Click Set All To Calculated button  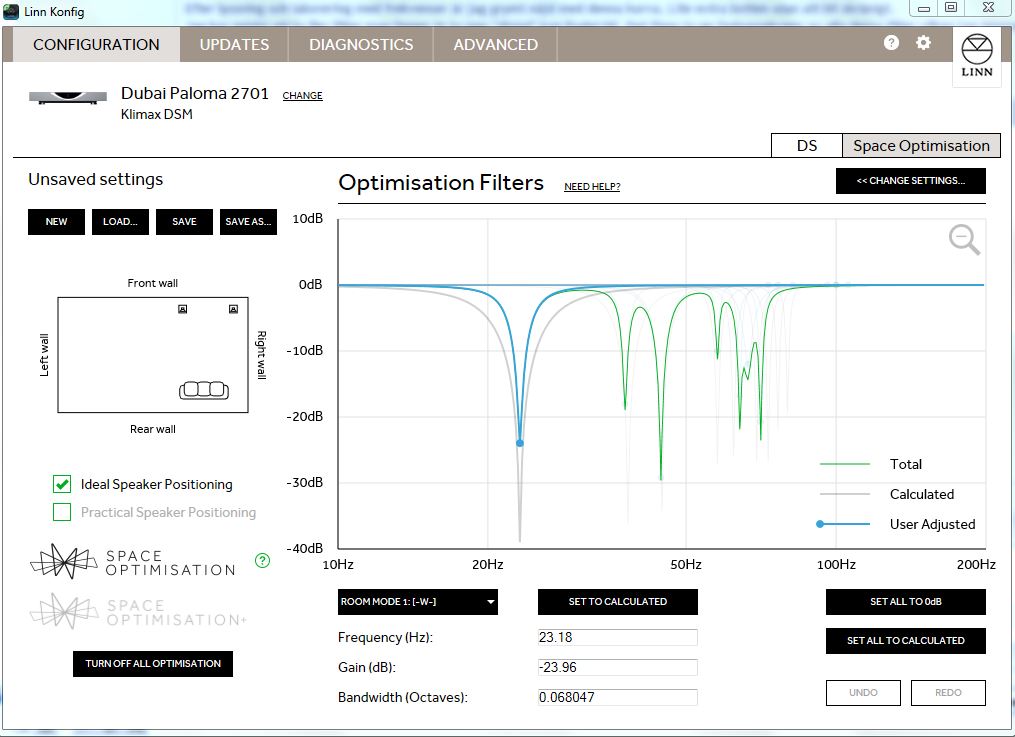905,641
